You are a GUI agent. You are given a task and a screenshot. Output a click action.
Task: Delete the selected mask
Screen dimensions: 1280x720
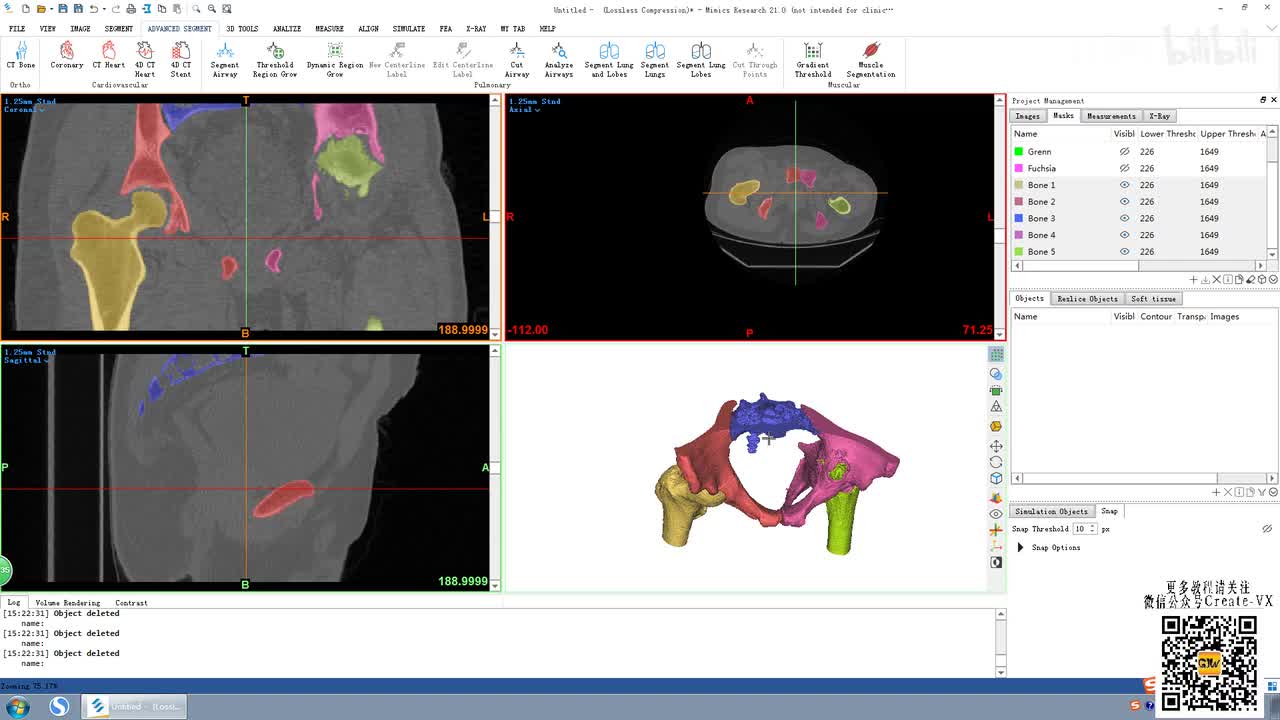pos(1216,280)
